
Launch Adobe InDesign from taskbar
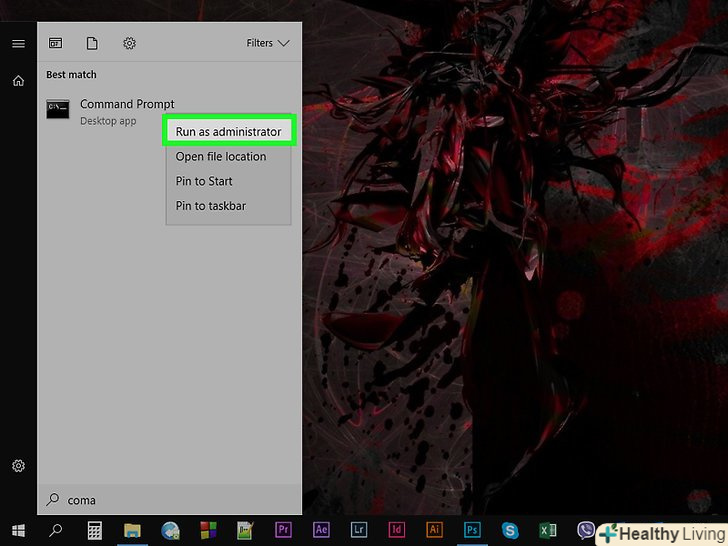[x=396, y=530]
